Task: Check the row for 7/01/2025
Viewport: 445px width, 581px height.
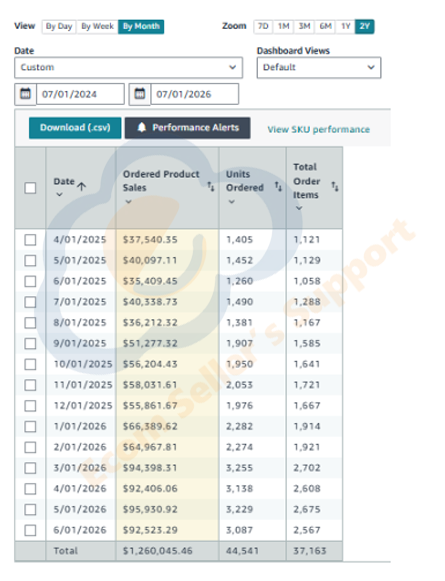Action: (30, 302)
